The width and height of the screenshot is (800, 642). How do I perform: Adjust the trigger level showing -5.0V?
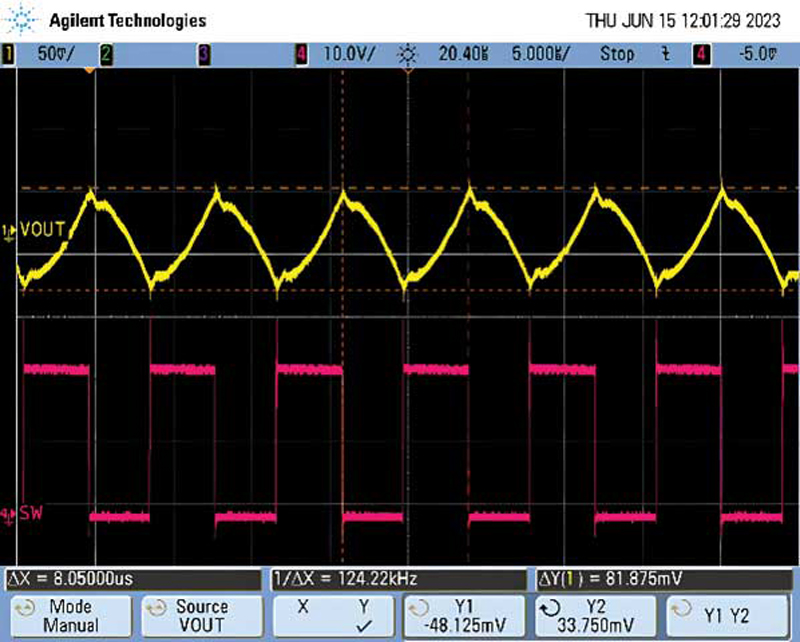(x=757, y=55)
